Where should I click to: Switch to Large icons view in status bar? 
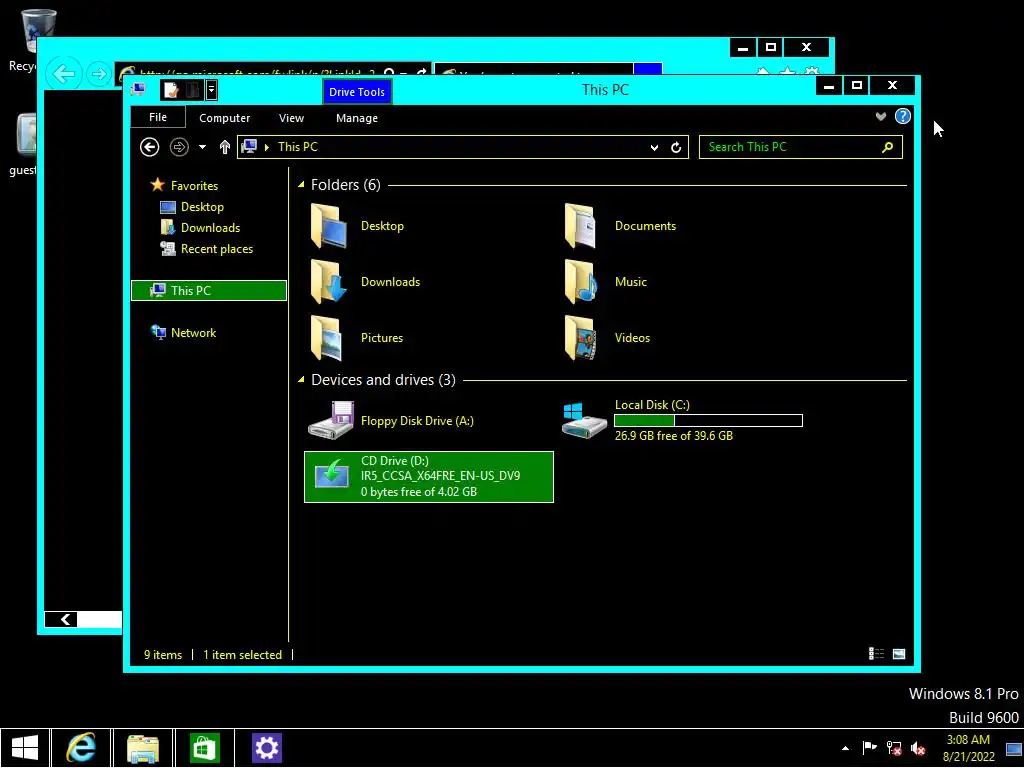pyautogui.click(x=899, y=654)
